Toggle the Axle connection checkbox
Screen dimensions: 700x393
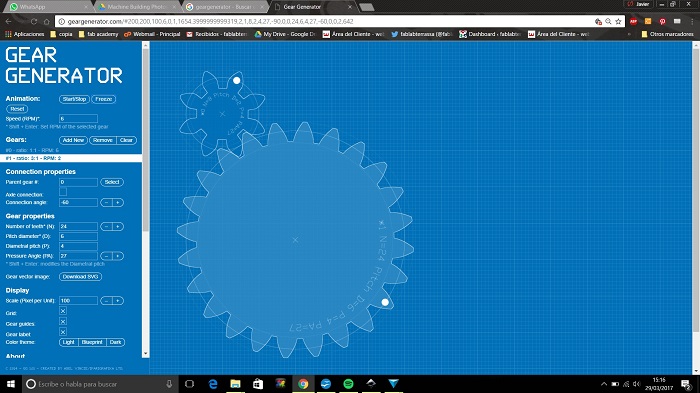[63, 192]
